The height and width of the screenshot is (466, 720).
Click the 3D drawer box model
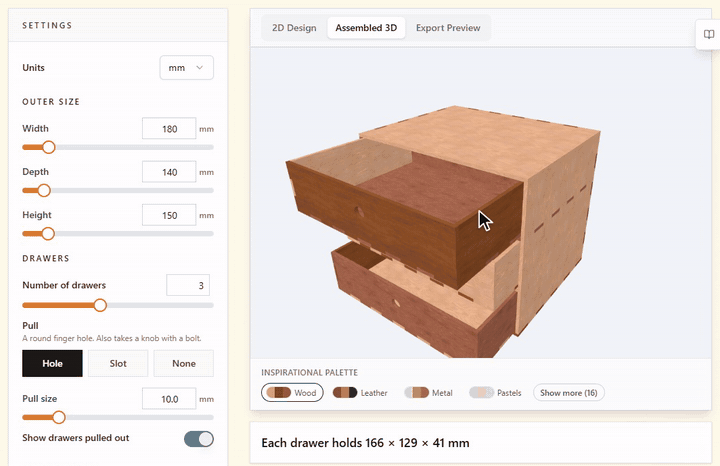pyautogui.click(x=443, y=230)
